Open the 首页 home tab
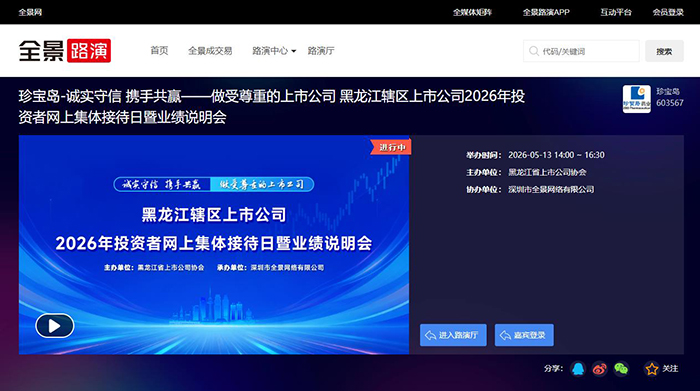This screenshot has width=700, height=391. click(159, 51)
